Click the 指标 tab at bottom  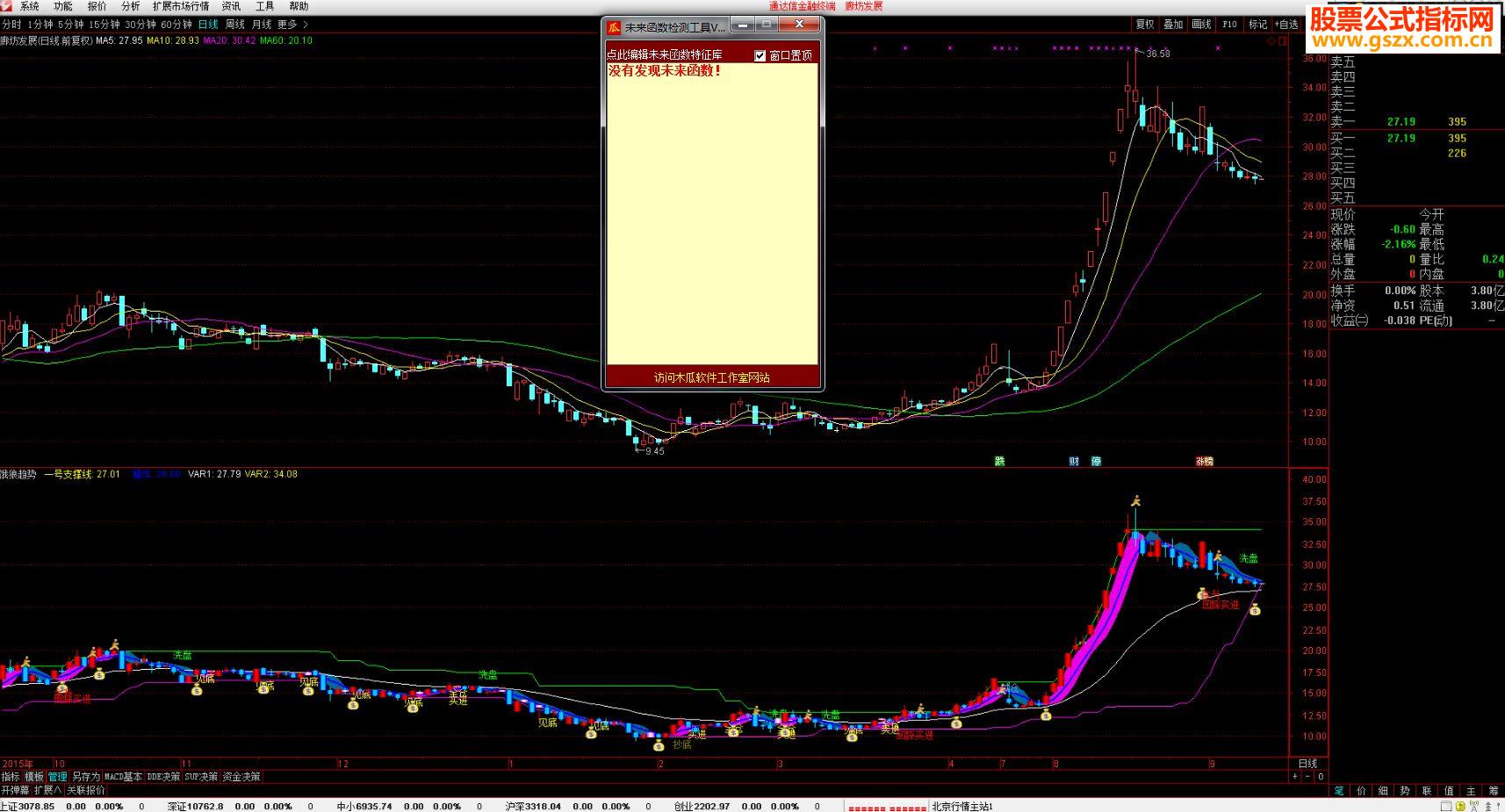click(x=11, y=777)
